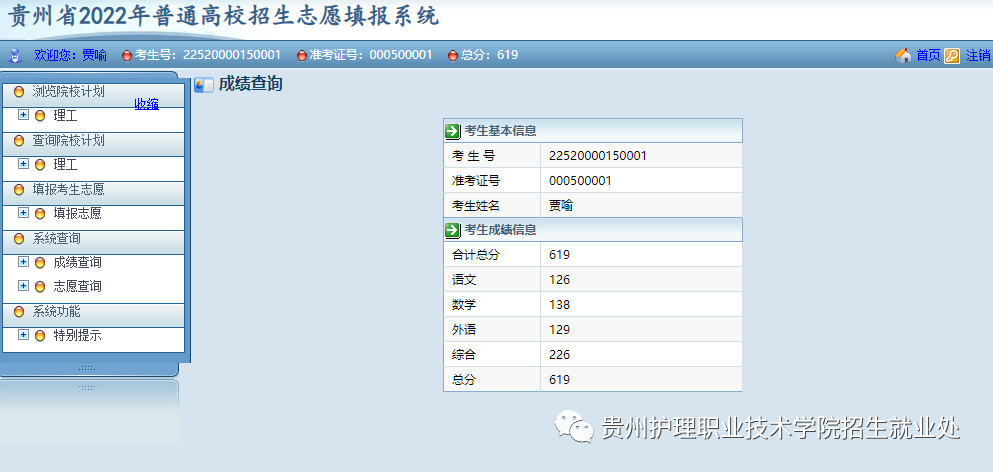Image resolution: width=993 pixels, height=472 pixels.
Task: Expand the 填报志愿 tree node
Action: click(x=24, y=213)
